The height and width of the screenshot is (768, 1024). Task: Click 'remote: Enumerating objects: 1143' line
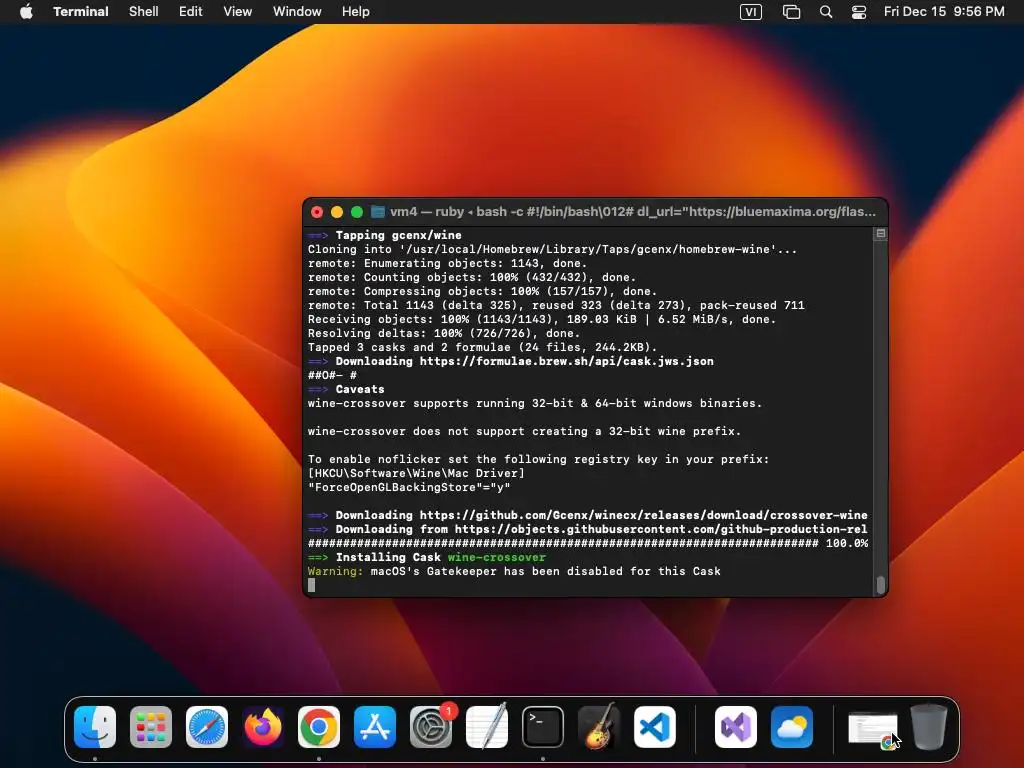(447, 263)
